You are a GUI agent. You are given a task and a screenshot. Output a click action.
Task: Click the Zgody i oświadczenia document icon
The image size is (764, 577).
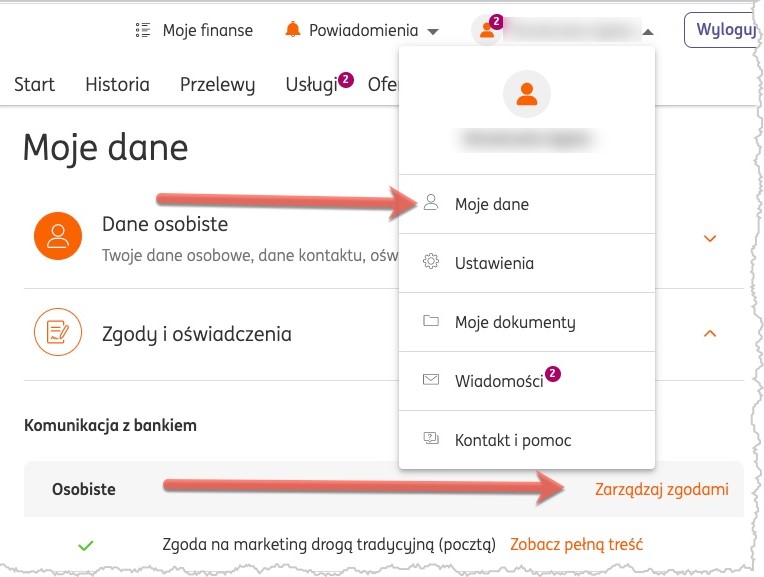(x=58, y=332)
